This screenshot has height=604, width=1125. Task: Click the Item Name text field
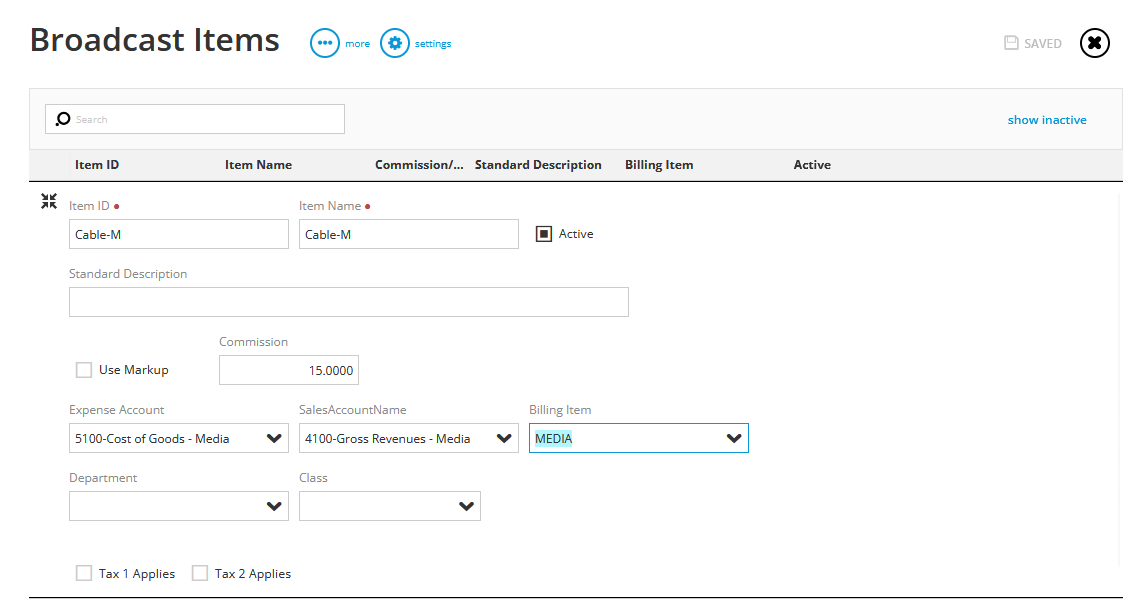[x=409, y=234]
